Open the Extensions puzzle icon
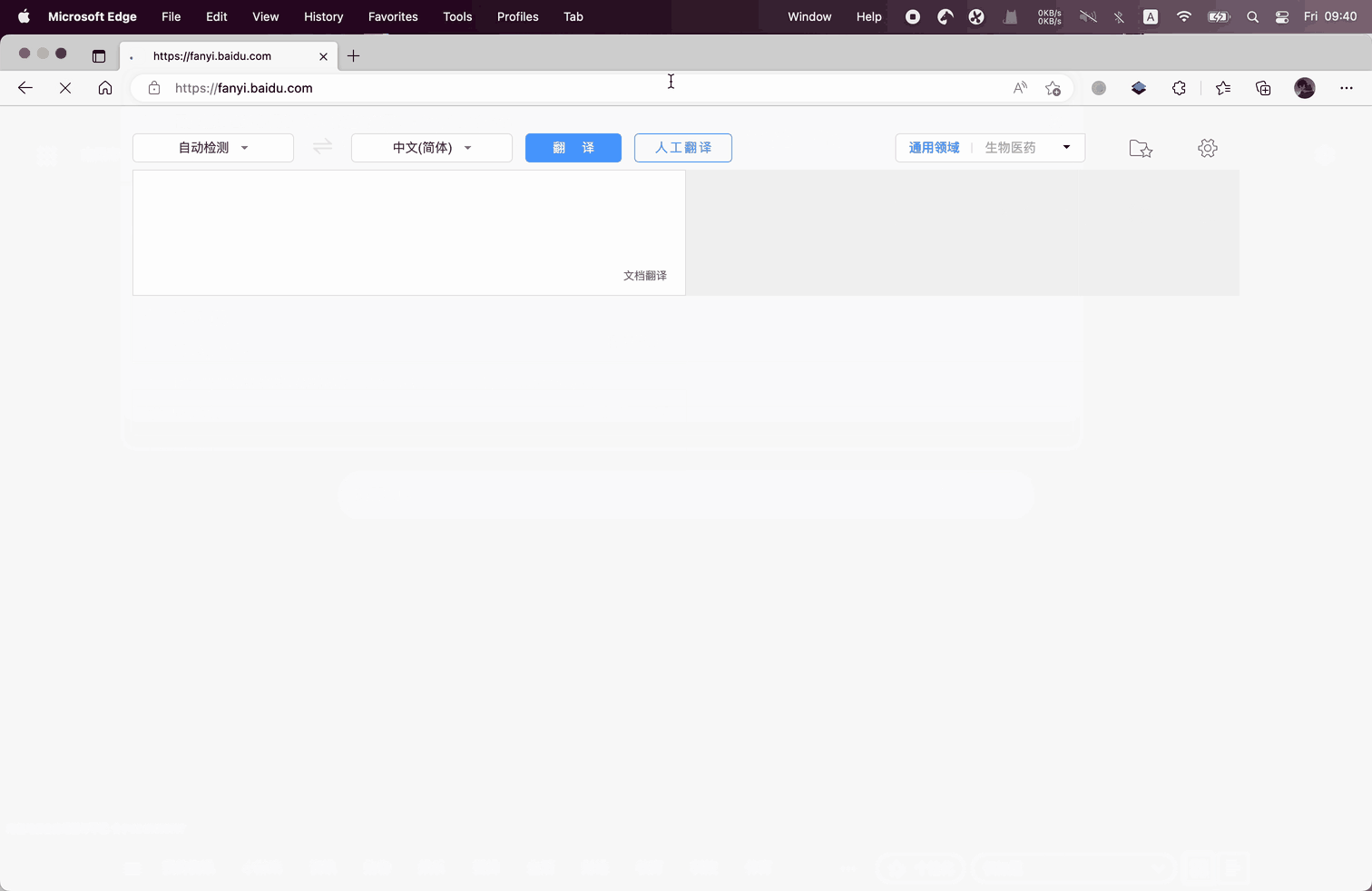The height and width of the screenshot is (891, 1372). (x=1179, y=88)
